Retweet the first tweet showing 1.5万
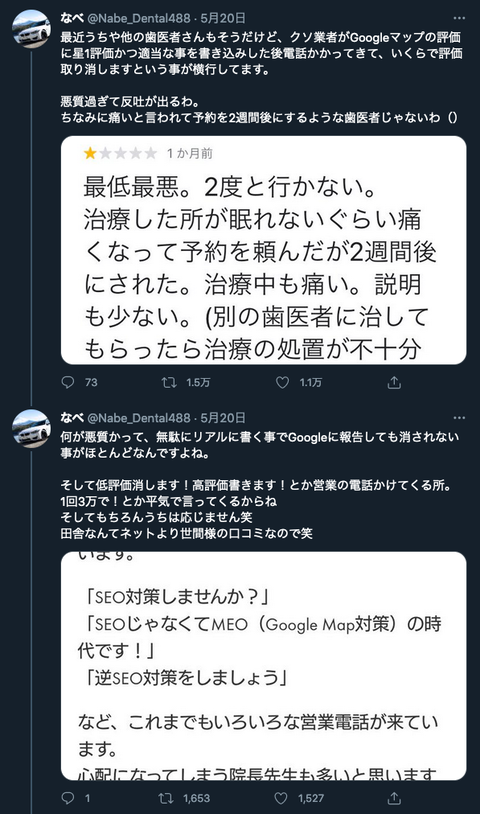The height and width of the screenshot is (814, 480). pos(169,383)
